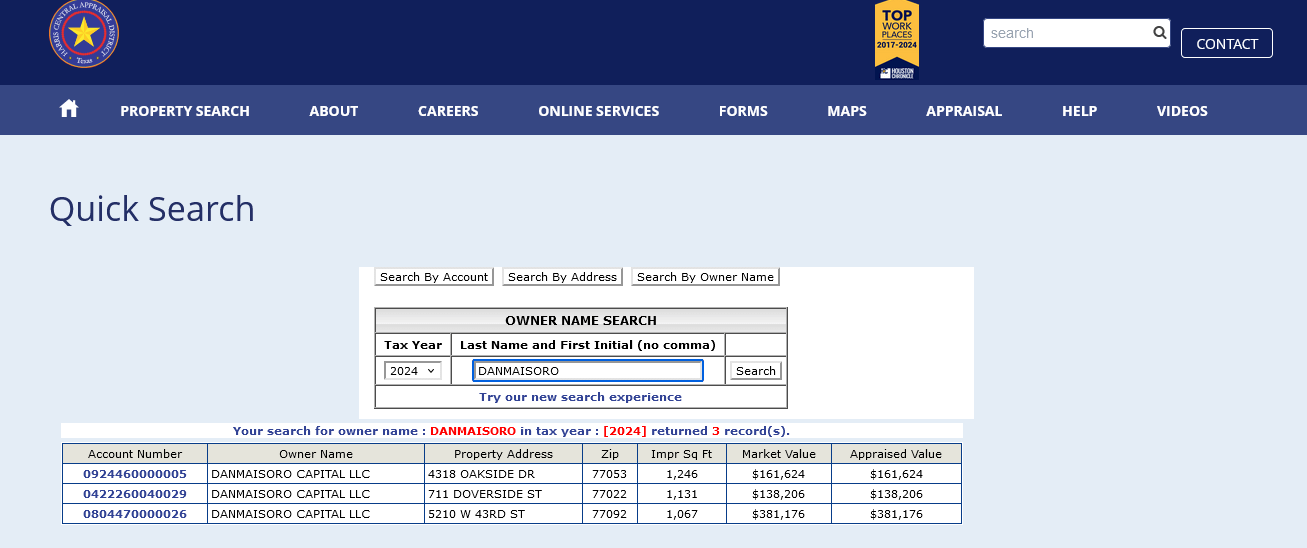Click the home icon in navigation bar
This screenshot has height=548, width=1307.
pyautogui.click(x=69, y=109)
